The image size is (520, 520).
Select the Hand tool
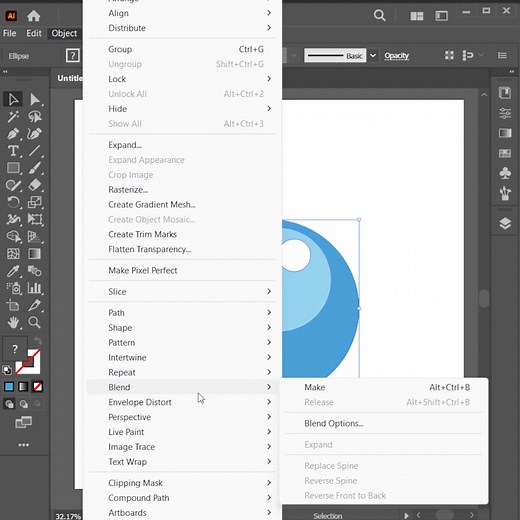[13, 322]
